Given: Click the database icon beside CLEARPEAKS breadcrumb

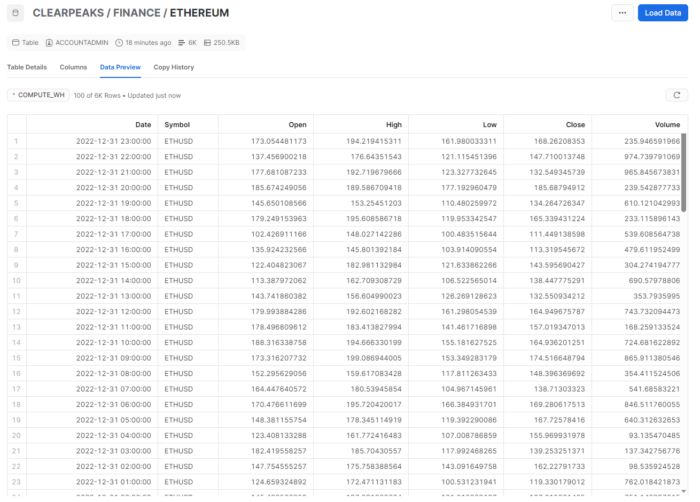Looking at the screenshot, I should (x=16, y=13).
